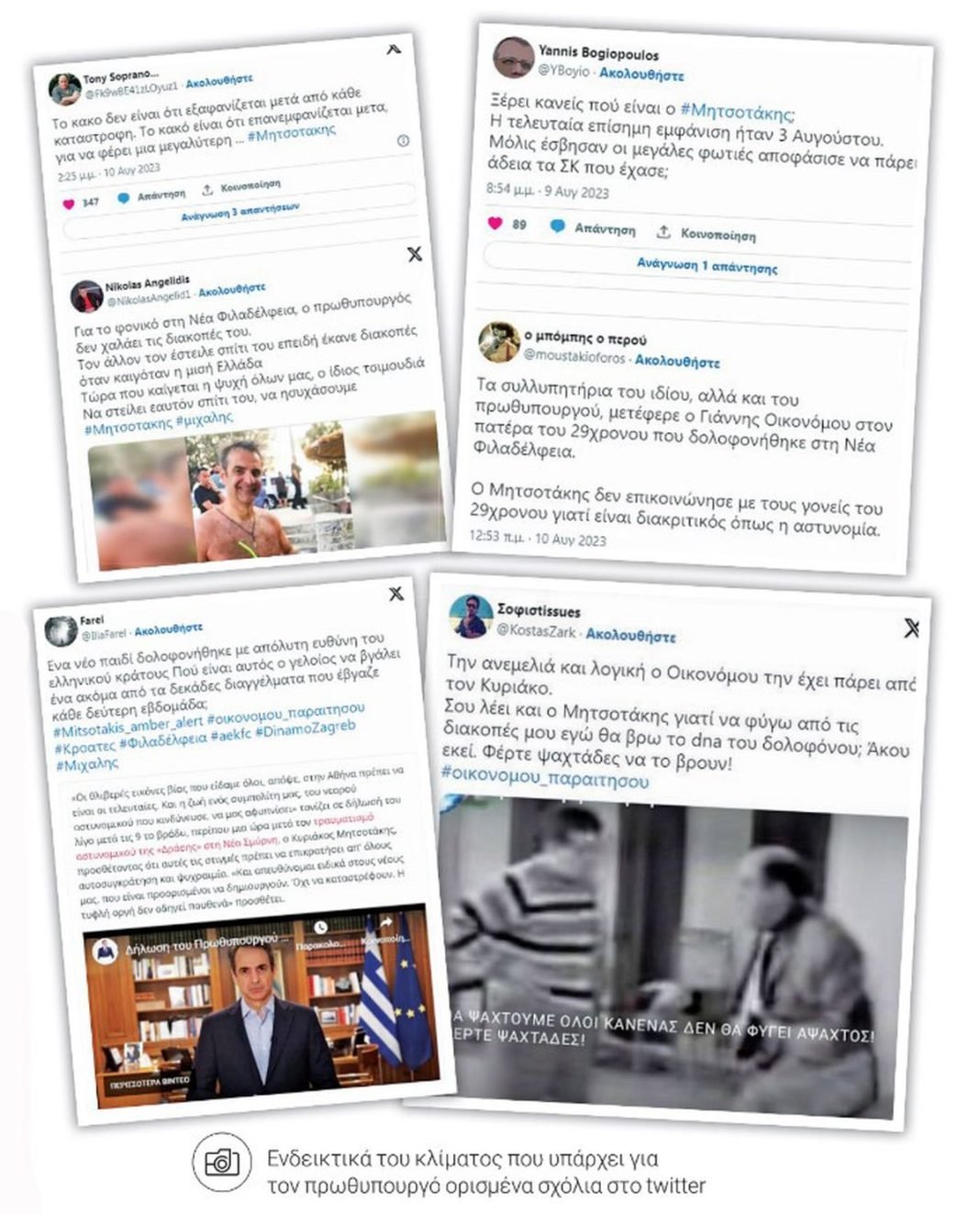Click X logo on Farei tweet
The image size is (980, 1214).
coord(396,594)
